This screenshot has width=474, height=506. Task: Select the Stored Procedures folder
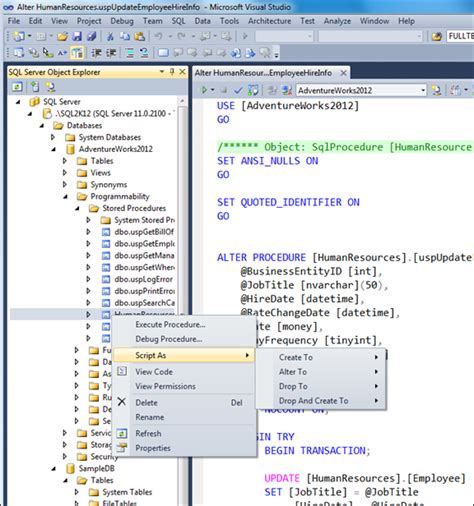[134, 208]
